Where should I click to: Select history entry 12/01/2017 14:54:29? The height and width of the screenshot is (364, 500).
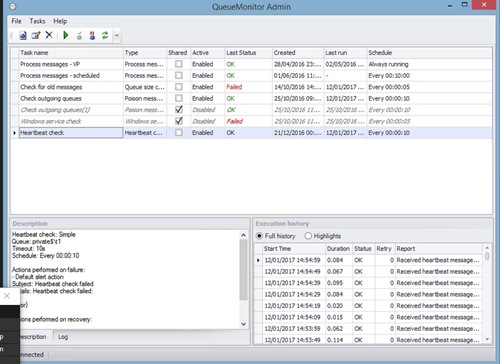368,294
